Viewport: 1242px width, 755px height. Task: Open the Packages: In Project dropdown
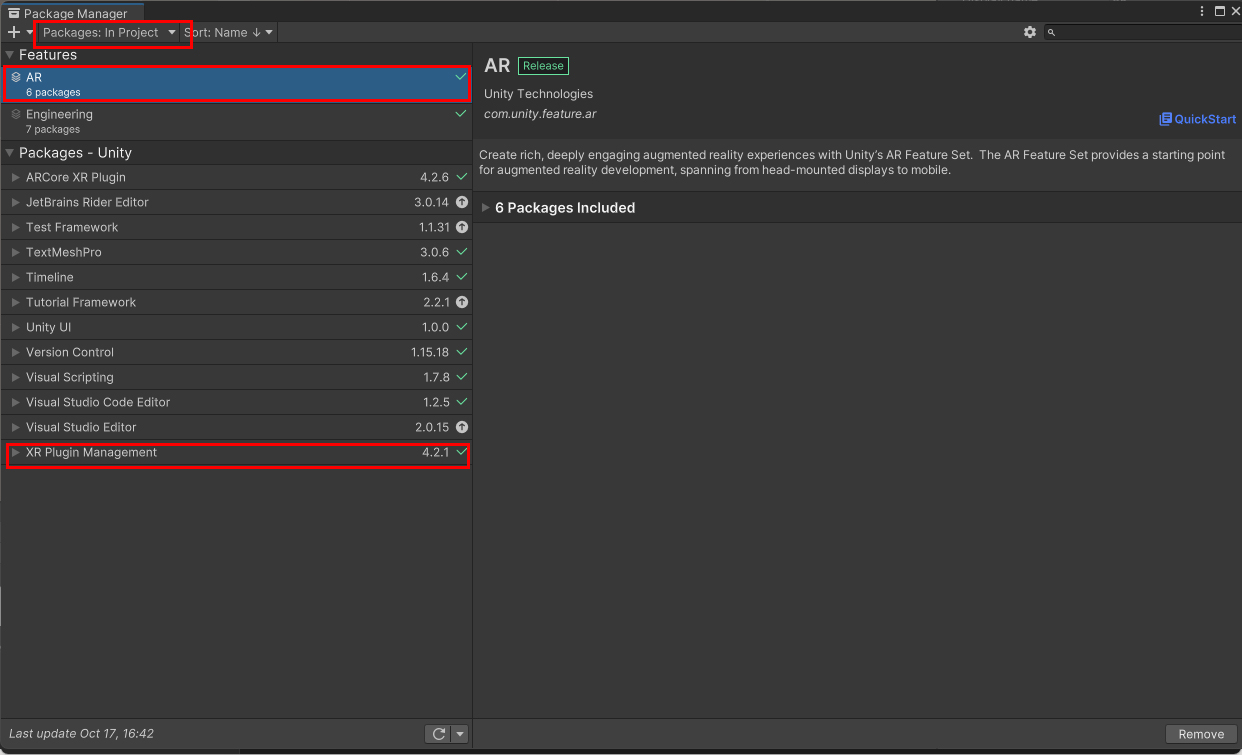click(x=109, y=32)
